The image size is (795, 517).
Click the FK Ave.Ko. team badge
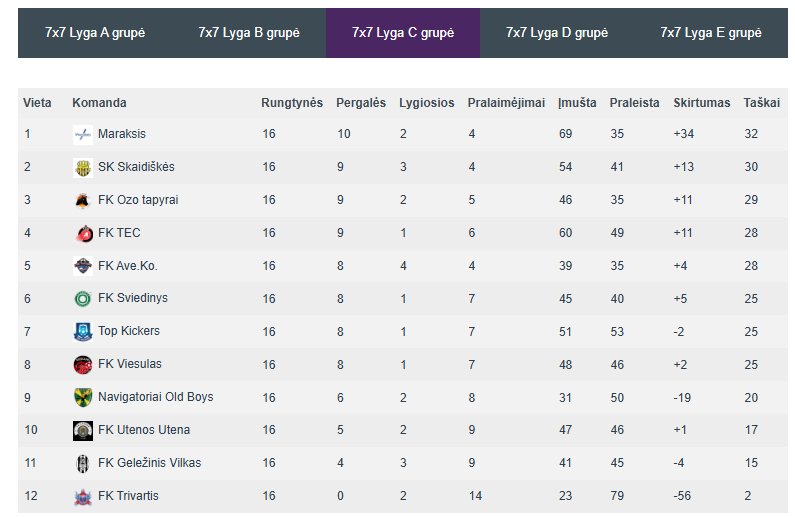(83, 266)
